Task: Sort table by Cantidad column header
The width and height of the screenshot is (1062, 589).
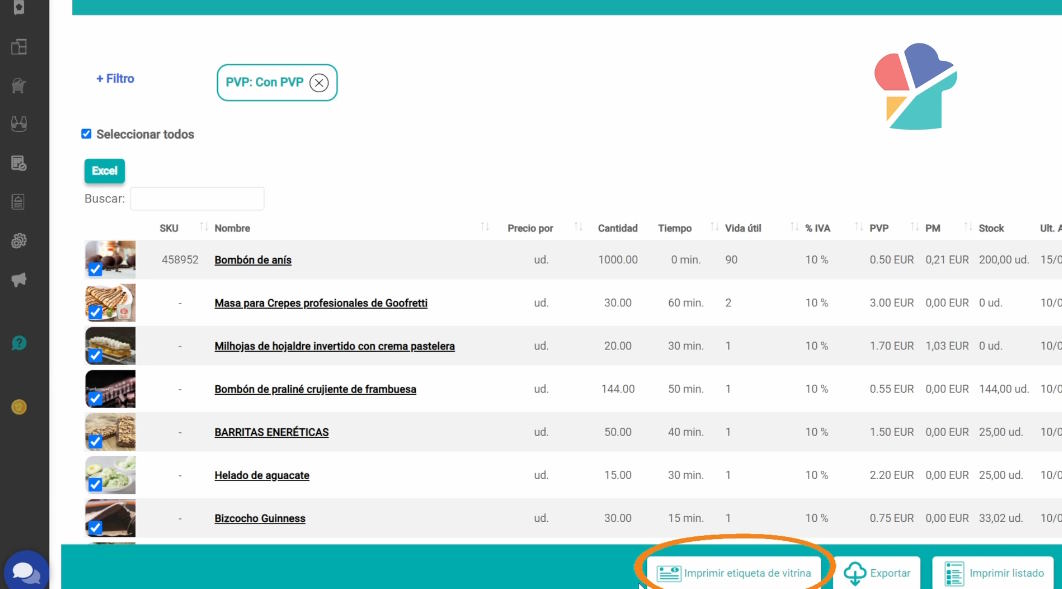Action: 618,228
